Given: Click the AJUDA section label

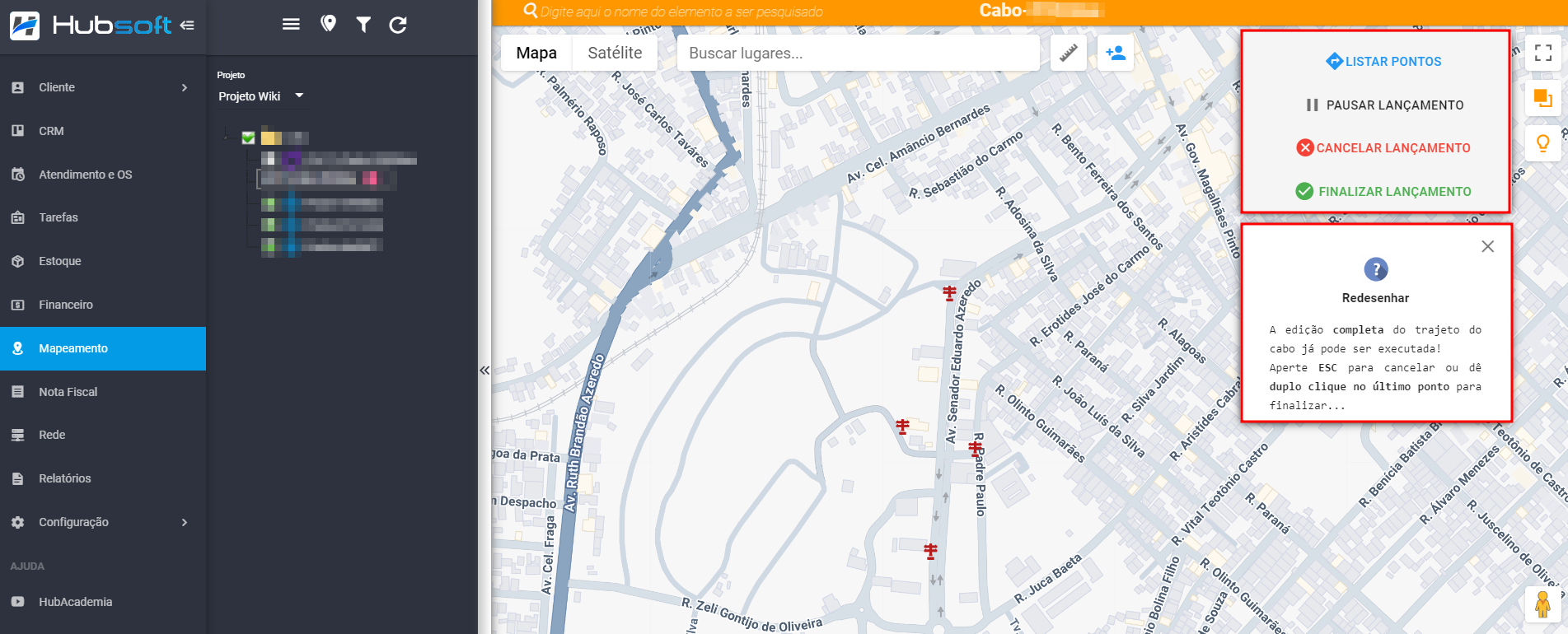Looking at the screenshot, I should click(27, 566).
